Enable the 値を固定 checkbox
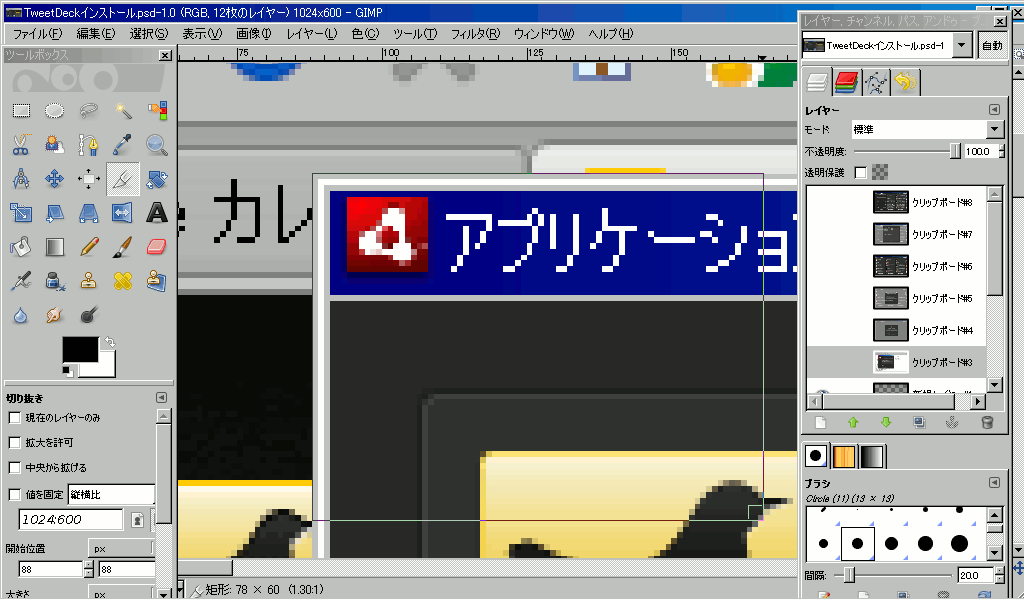The width and height of the screenshot is (1024, 600). 14,494
